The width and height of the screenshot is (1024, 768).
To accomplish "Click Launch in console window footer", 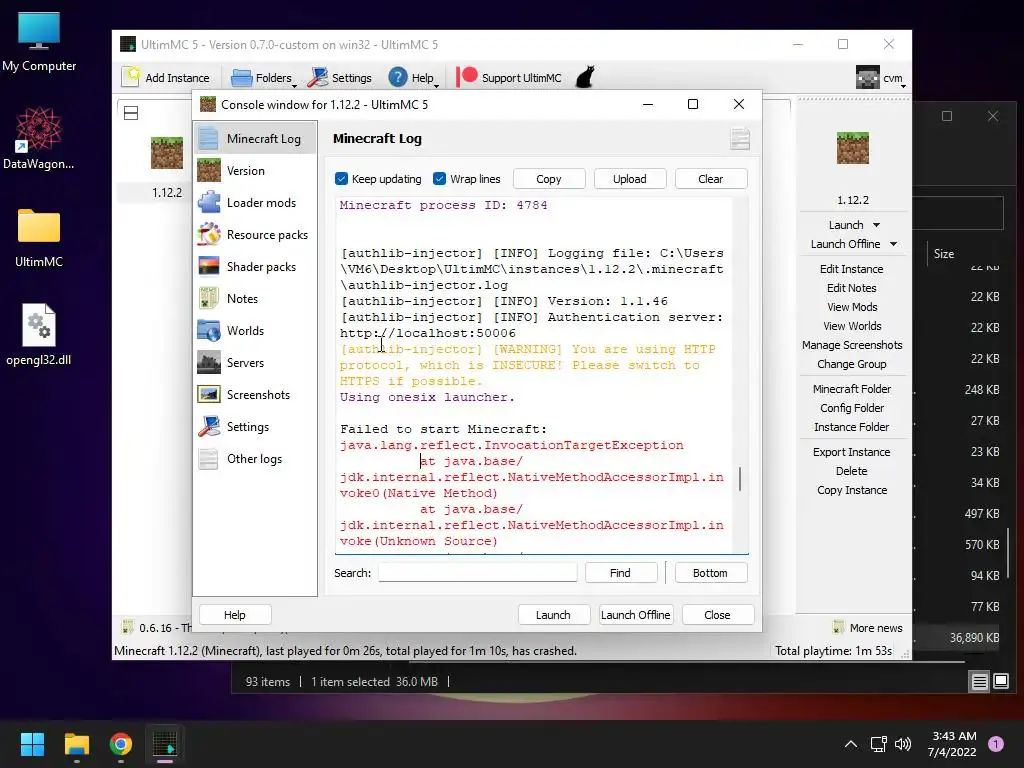I will (553, 615).
